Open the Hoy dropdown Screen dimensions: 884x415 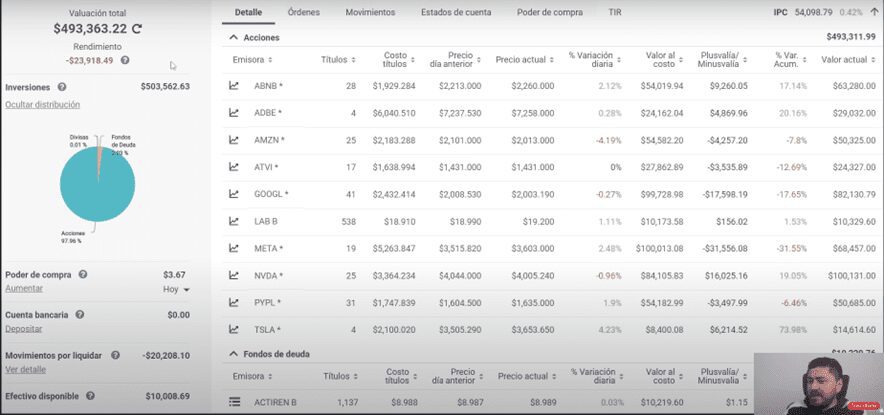(176, 289)
